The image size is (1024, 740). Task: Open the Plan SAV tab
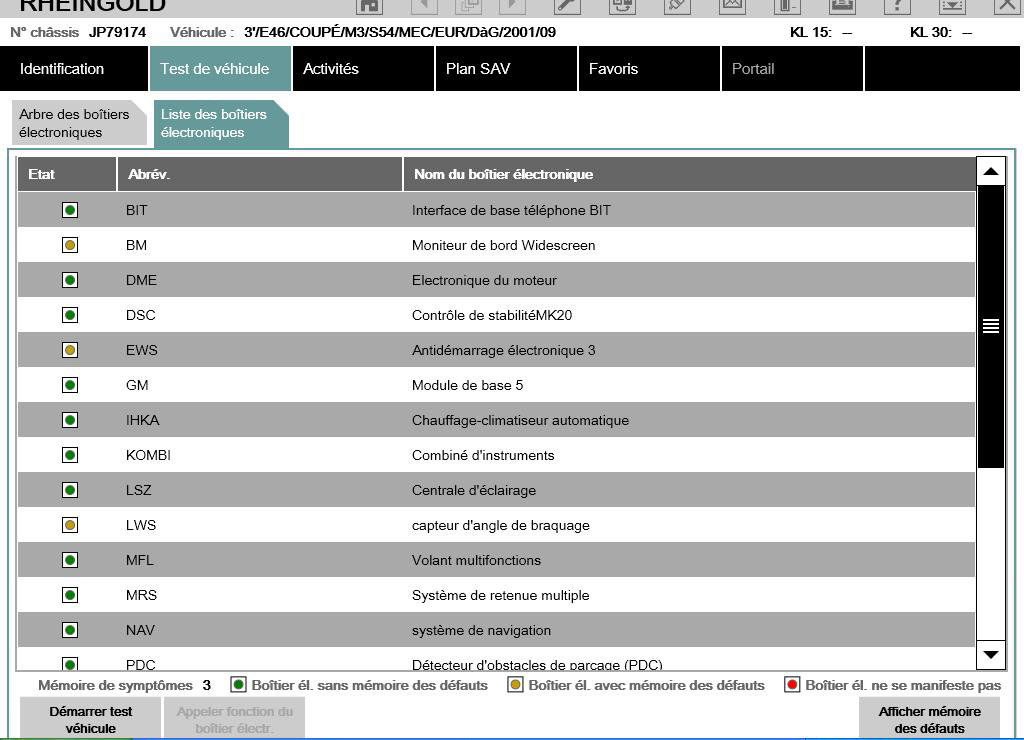click(506, 69)
